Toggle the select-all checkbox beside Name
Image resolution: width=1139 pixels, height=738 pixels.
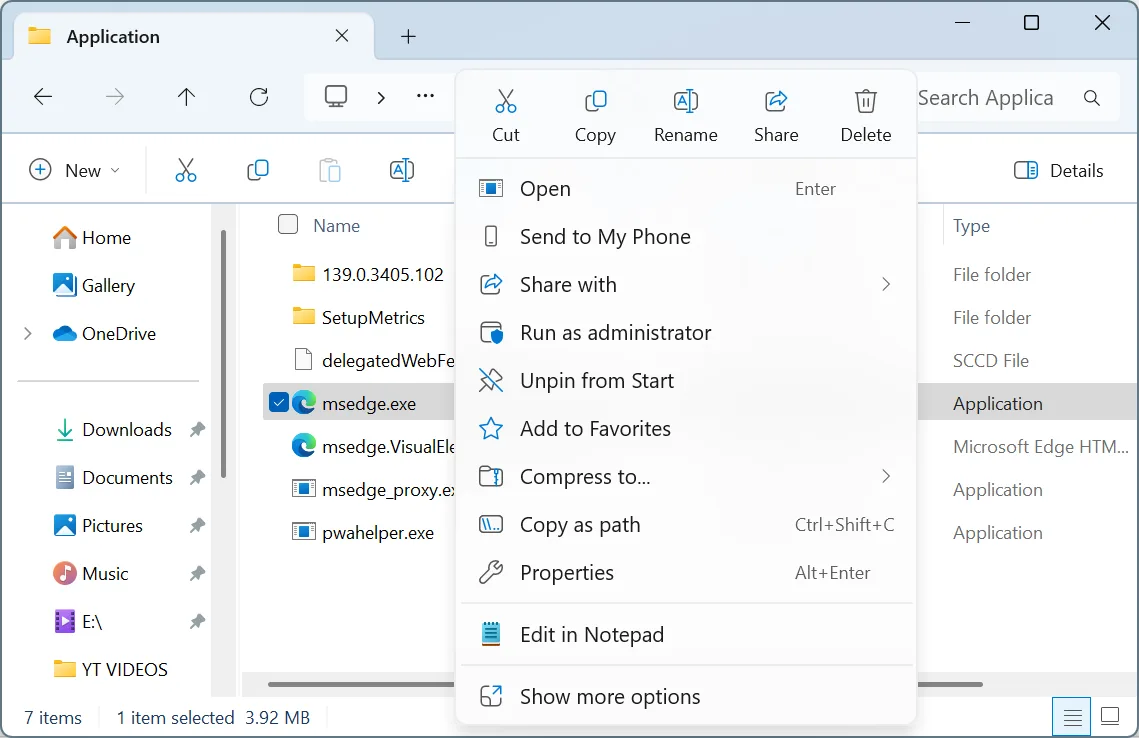tap(288, 224)
